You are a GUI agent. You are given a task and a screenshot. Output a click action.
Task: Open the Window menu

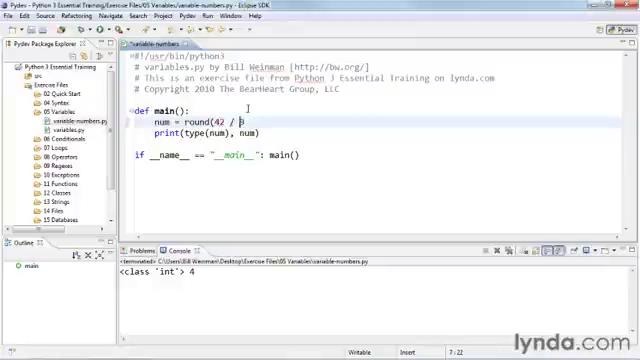(231, 16)
